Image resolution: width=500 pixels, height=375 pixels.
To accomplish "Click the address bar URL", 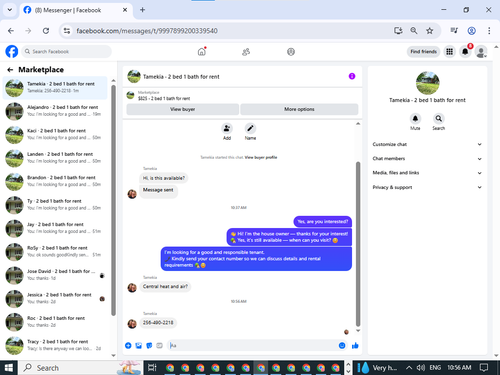I will tap(147, 31).
